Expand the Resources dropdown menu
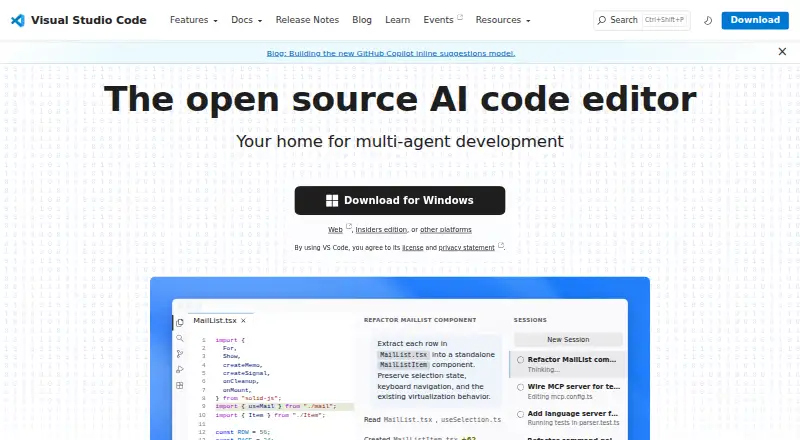The image size is (800, 440). [503, 20]
